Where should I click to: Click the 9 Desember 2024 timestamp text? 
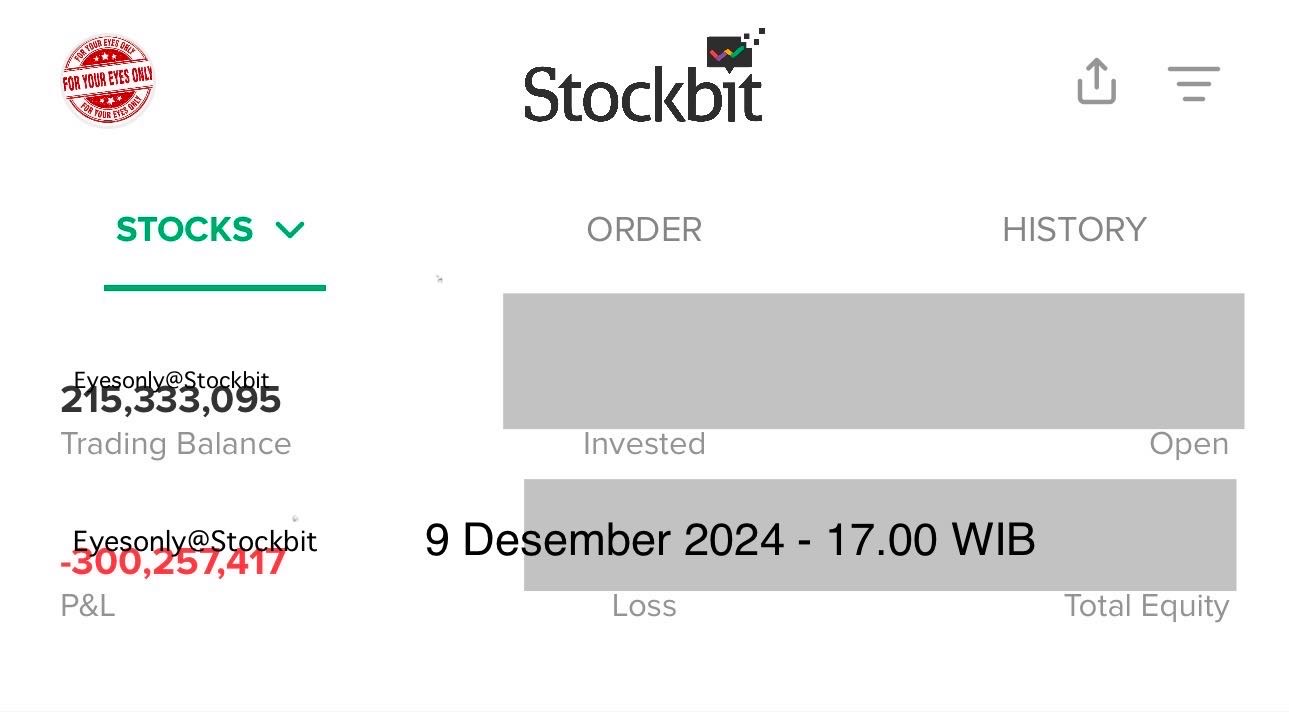pyautogui.click(x=729, y=540)
